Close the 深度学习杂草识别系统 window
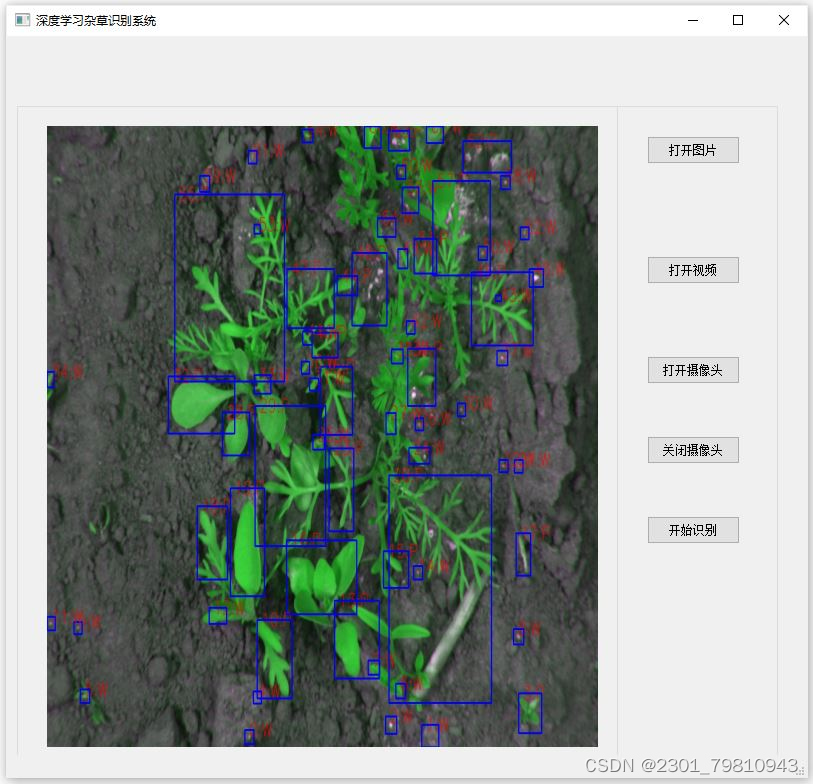Viewport: 813px width, 784px height. click(783, 20)
